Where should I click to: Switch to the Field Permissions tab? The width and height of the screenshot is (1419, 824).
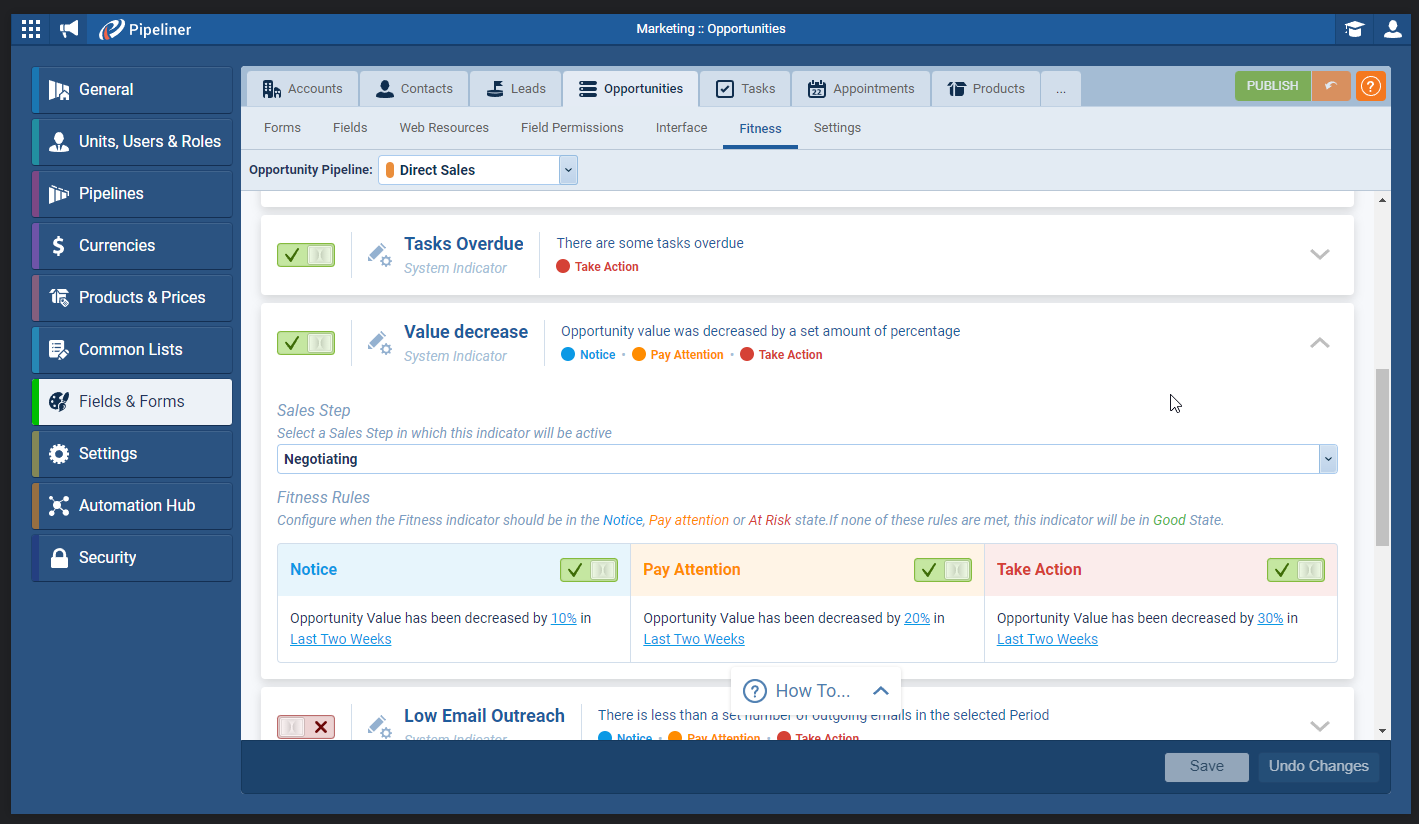pos(572,128)
